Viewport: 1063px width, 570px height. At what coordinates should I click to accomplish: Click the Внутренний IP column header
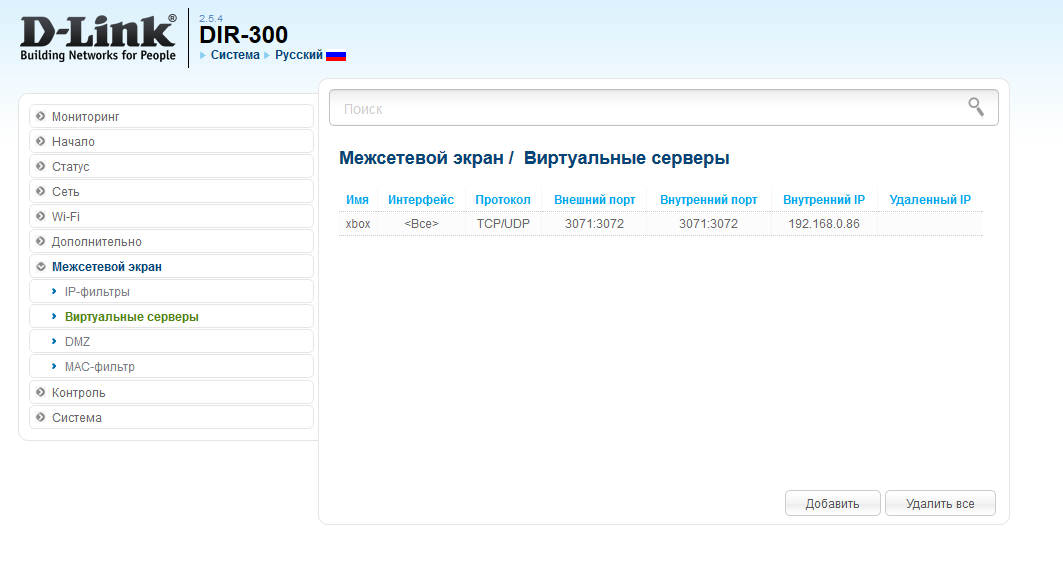[824, 200]
